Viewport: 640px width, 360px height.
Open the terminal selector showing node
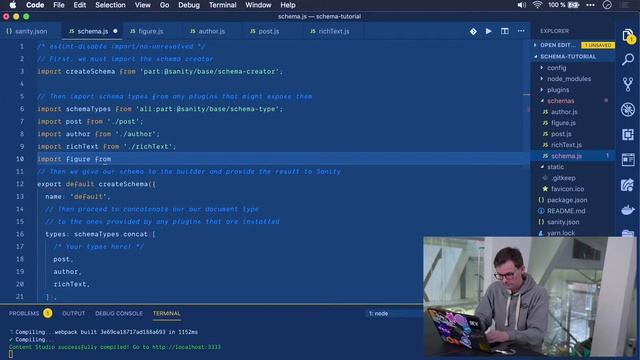click(x=394, y=313)
